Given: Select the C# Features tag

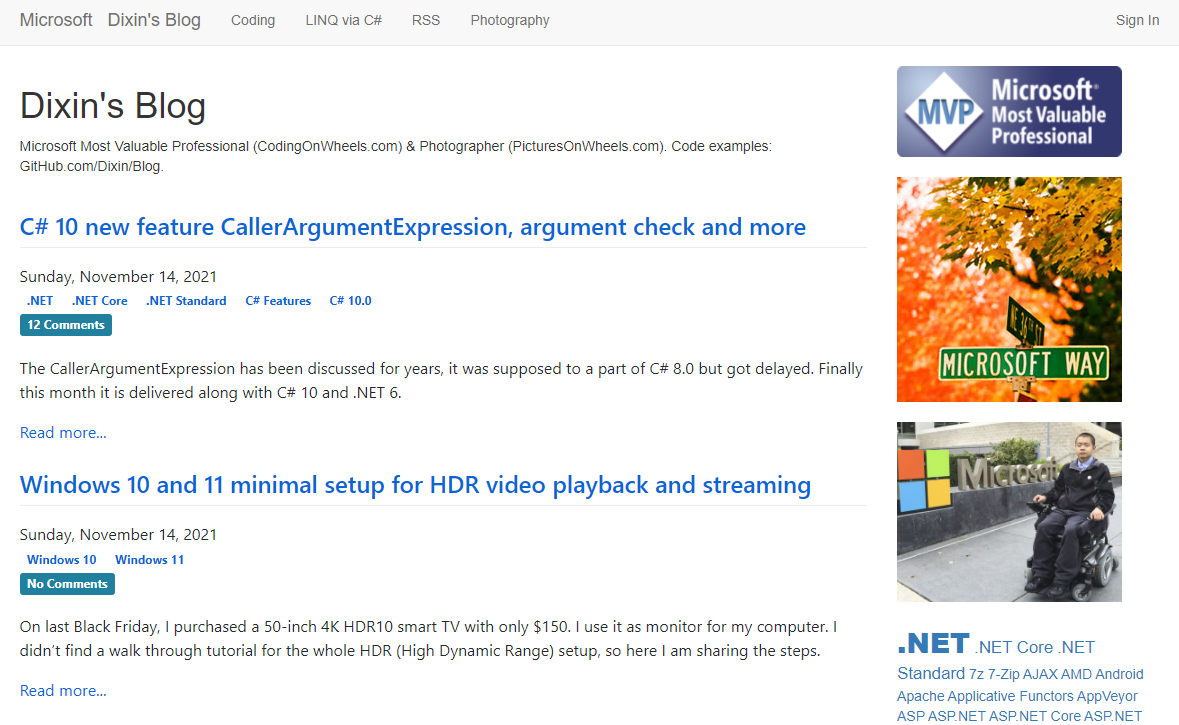Looking at the screenshot, I should point(278,301).
